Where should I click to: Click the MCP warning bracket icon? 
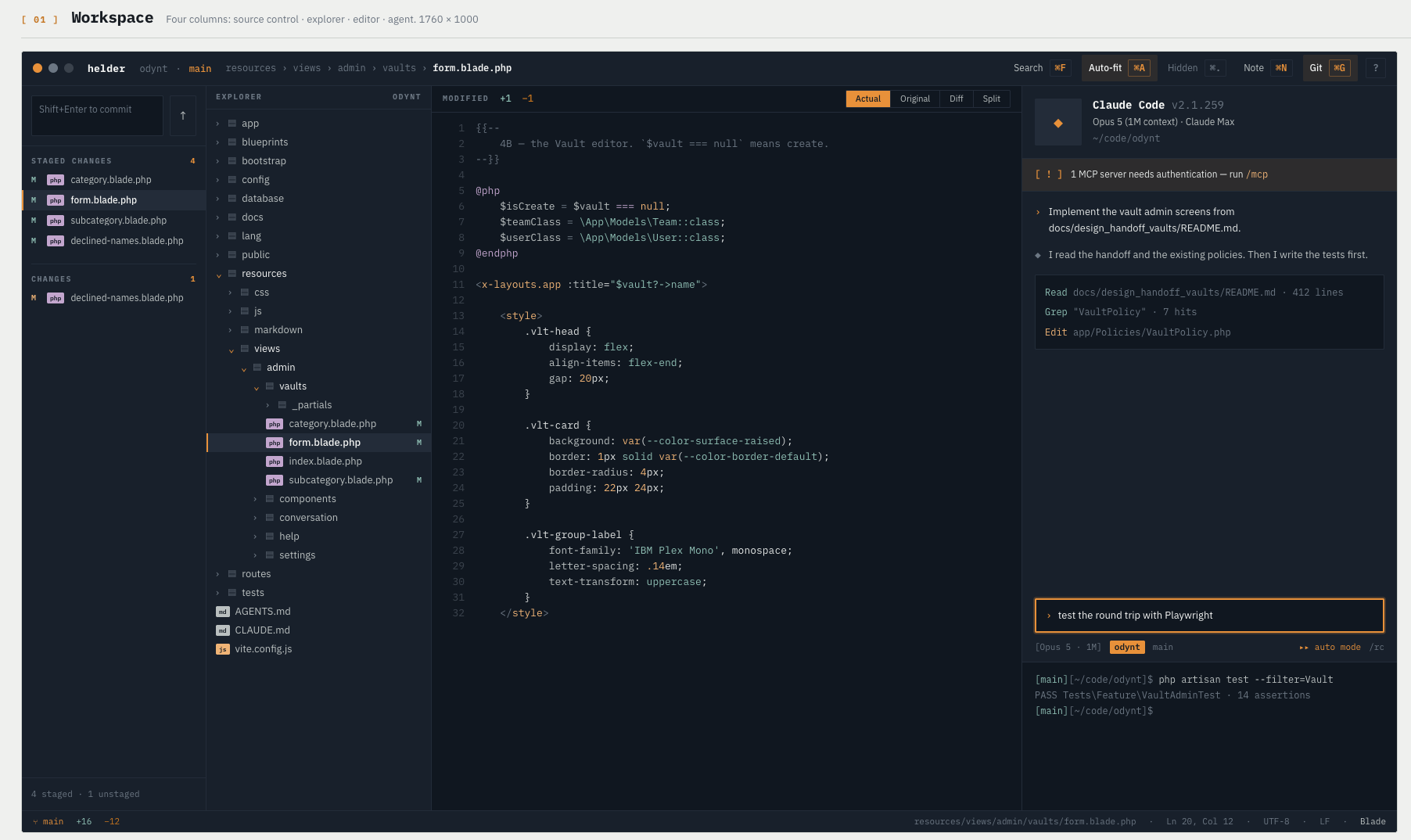[x=1048, y=174]
